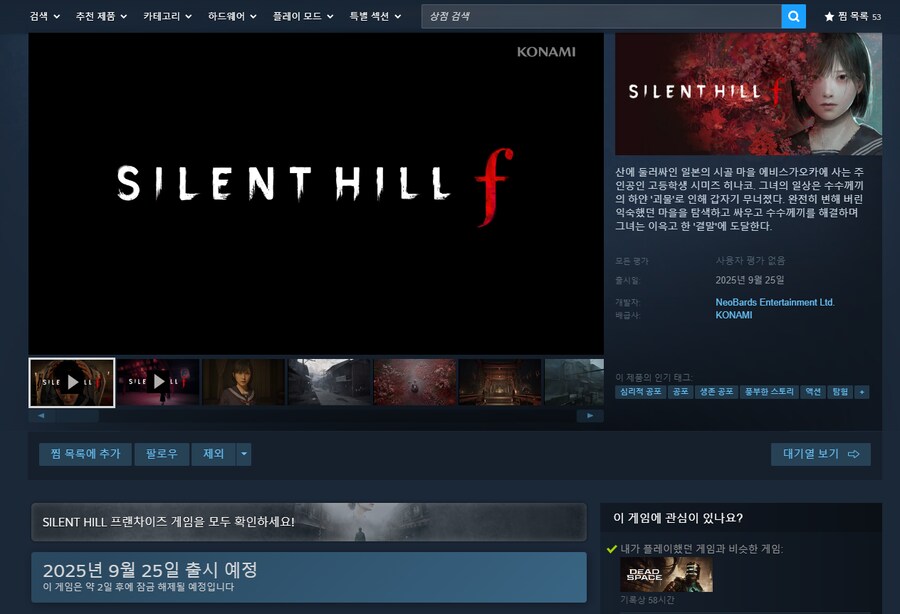900x614 pixels.
Task: Focus the 상점 검색 search field
Action: pyautogui.click(x=600, y=17)
